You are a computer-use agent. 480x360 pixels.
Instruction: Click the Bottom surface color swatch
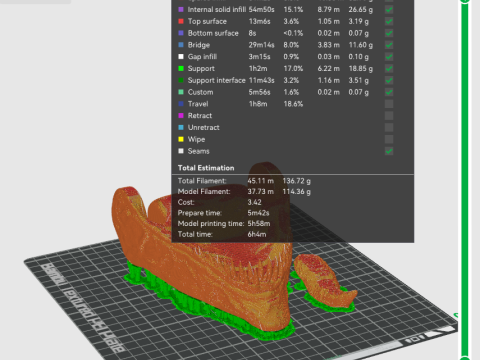pos(181,33)
